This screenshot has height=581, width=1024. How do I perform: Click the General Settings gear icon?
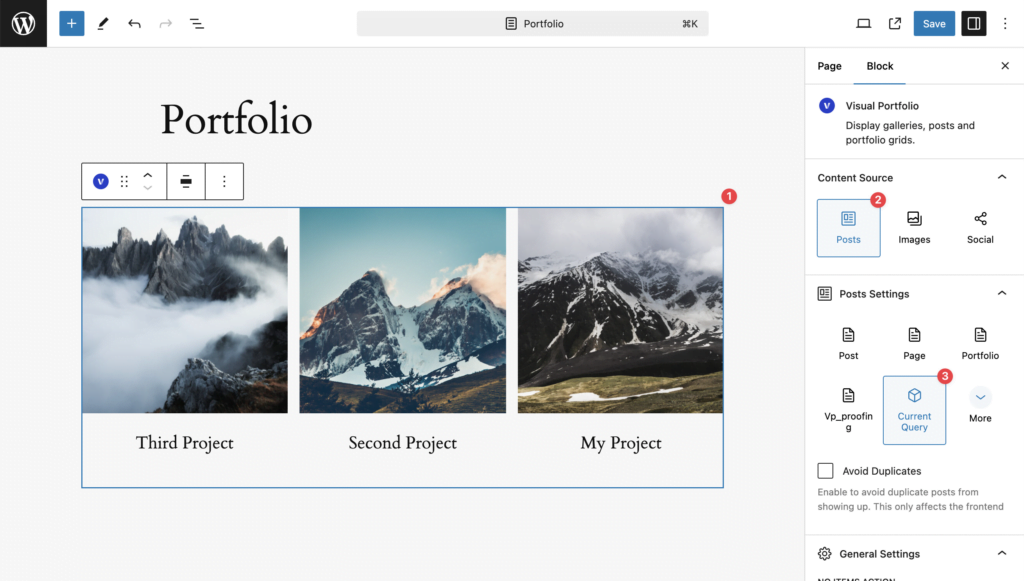tap(825, 554)
